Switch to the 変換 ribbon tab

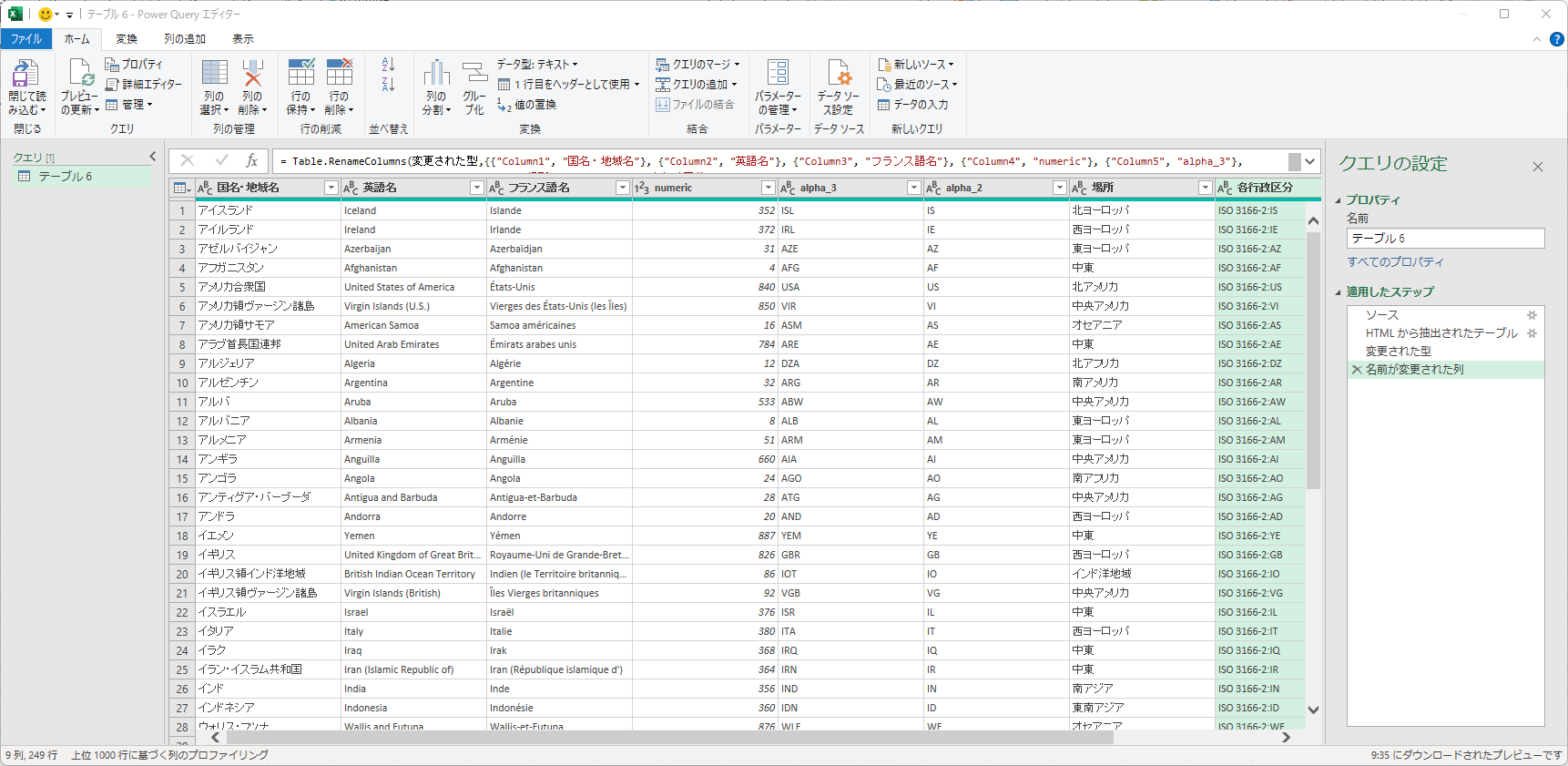(x=127, y=39)
